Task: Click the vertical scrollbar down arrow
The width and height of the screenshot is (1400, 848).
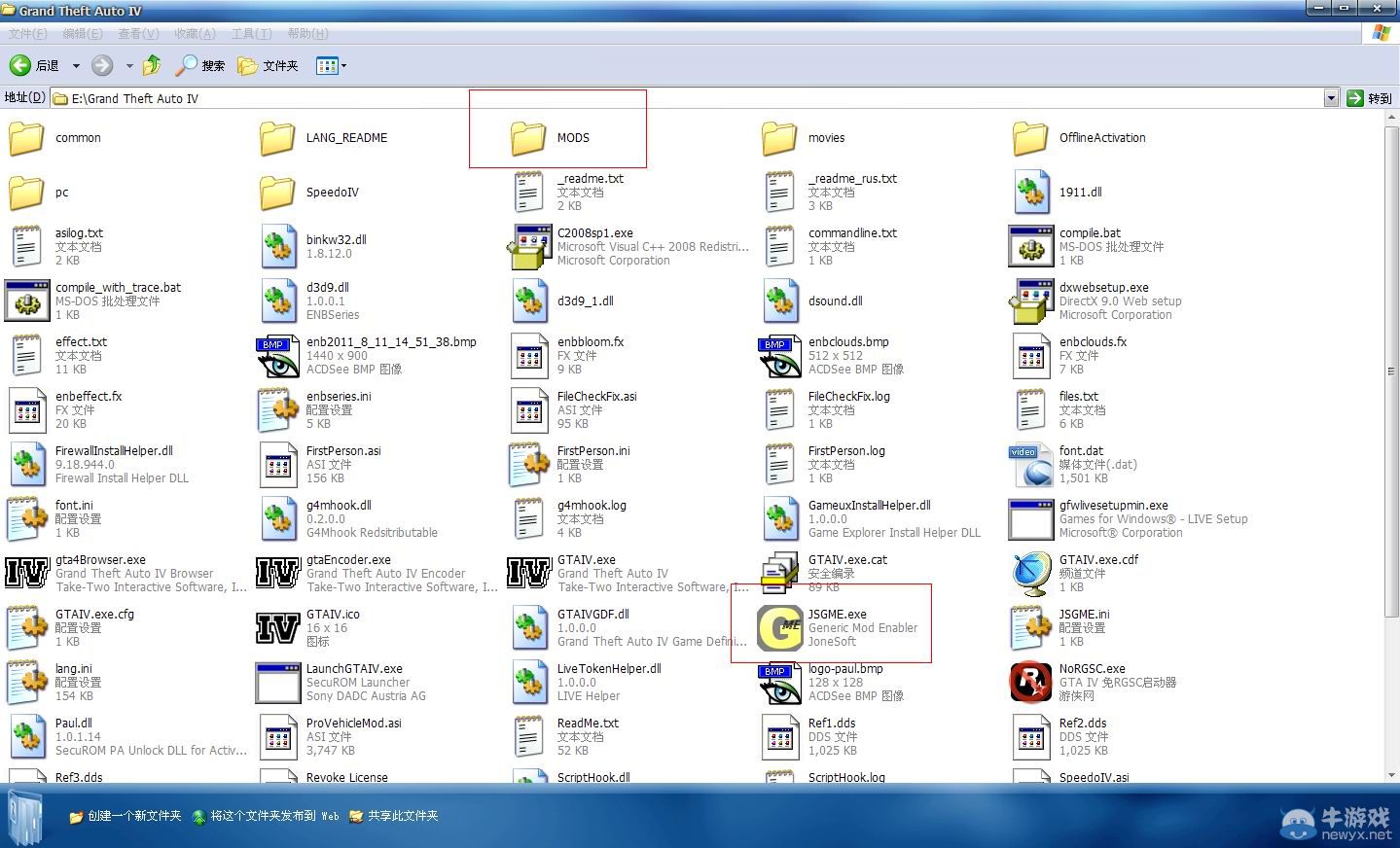Action: (1392, 774)
